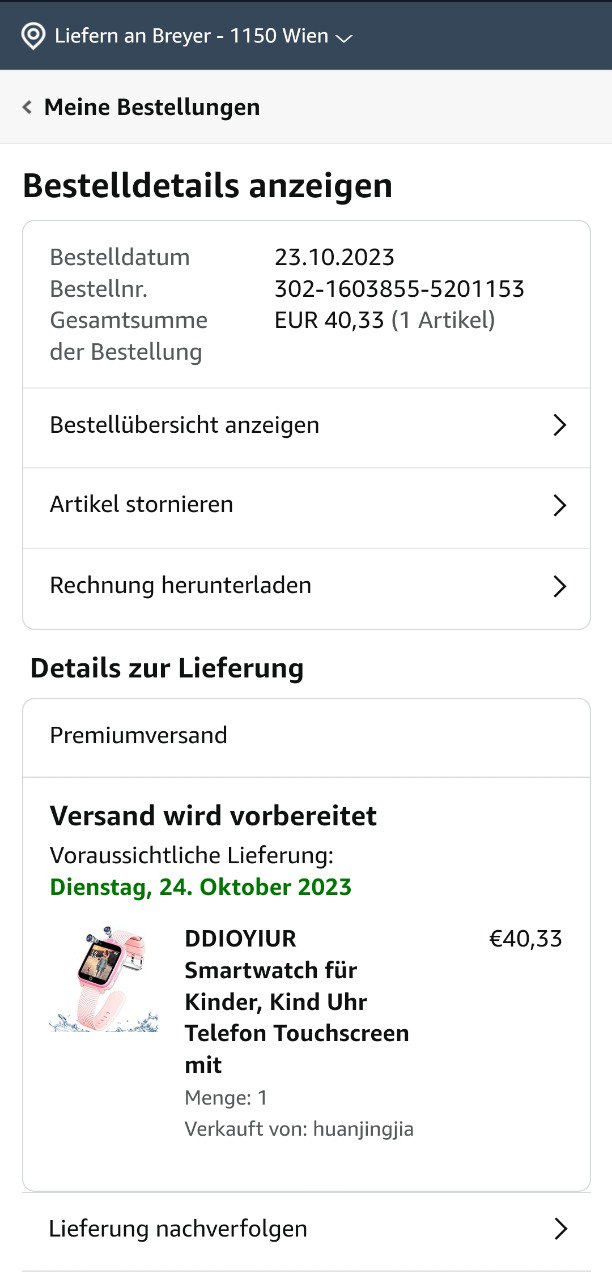Click the back chevron beside Meine Bestellungen

[x=27, y=107]
